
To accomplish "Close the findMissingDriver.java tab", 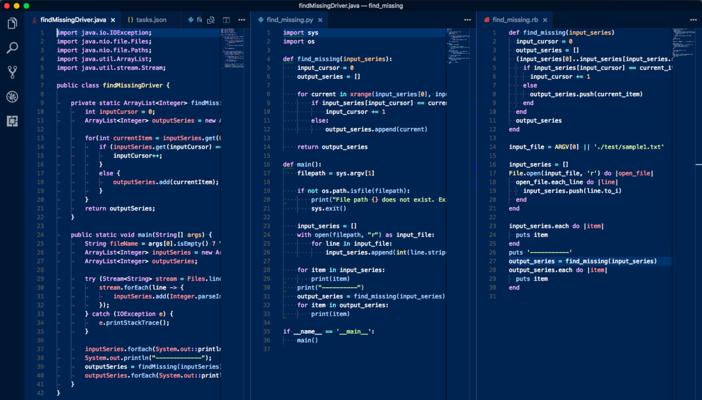I will (x=113, y=20).
